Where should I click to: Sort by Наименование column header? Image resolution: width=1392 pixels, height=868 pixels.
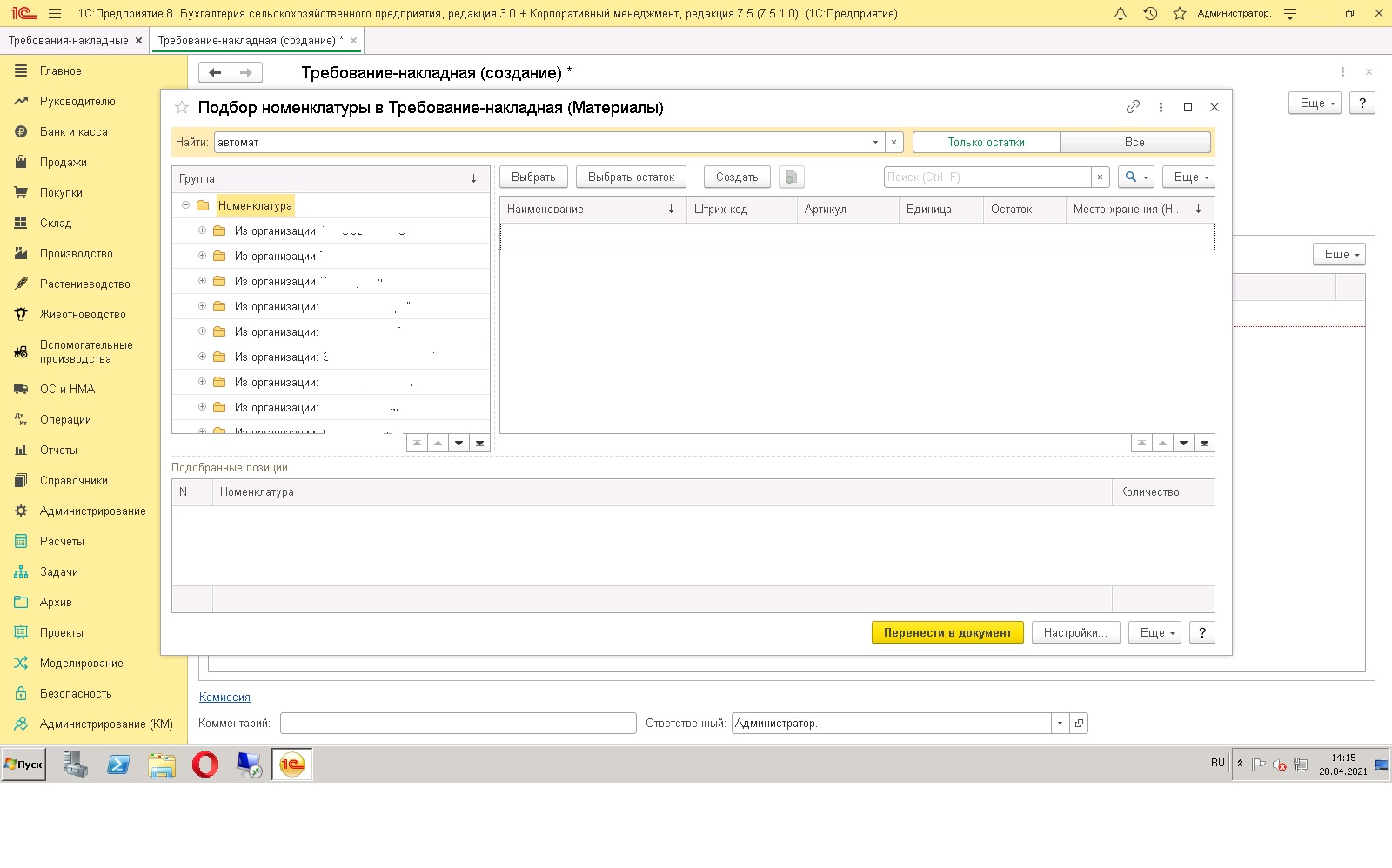pyautogui.click(x=593, y=209)
